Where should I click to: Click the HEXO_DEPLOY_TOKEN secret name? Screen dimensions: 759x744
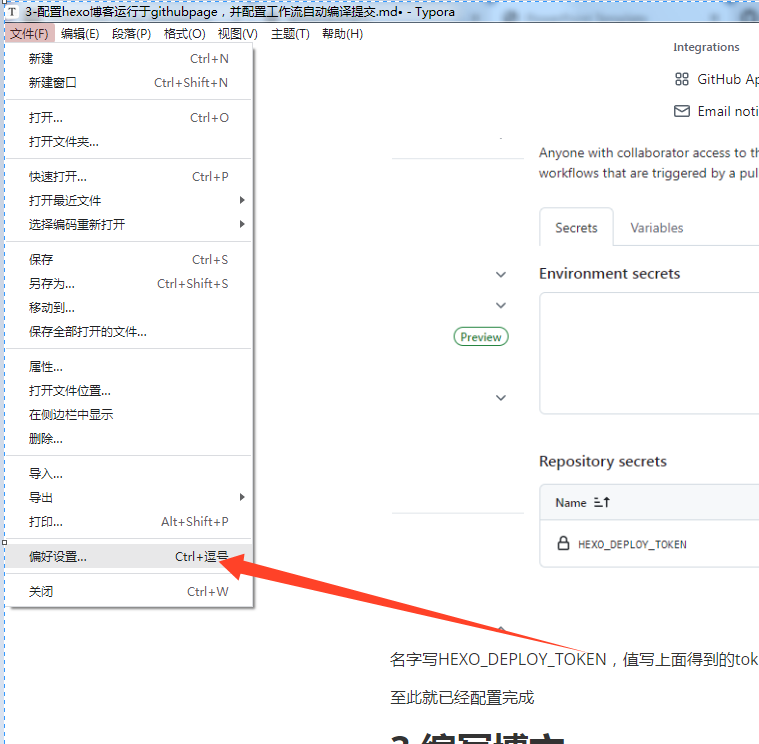pyautogui.click(x=632, y=545)
